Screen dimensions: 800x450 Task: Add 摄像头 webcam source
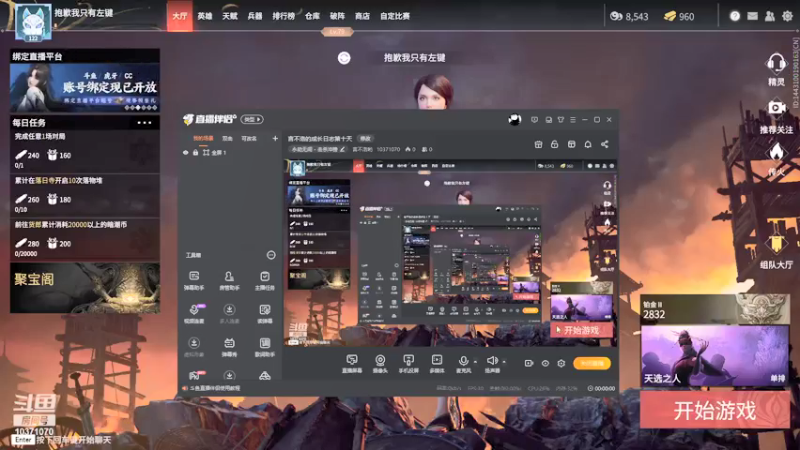380,364
